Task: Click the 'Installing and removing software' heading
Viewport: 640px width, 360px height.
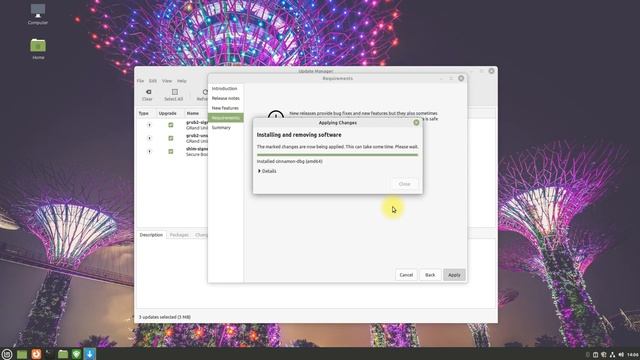Action: coord(299,135)
